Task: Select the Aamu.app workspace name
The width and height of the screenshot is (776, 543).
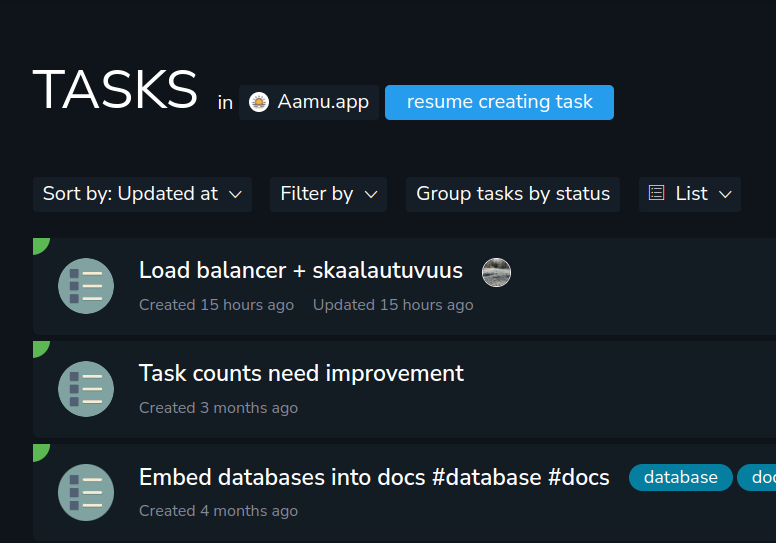Action: pos(323,102)
